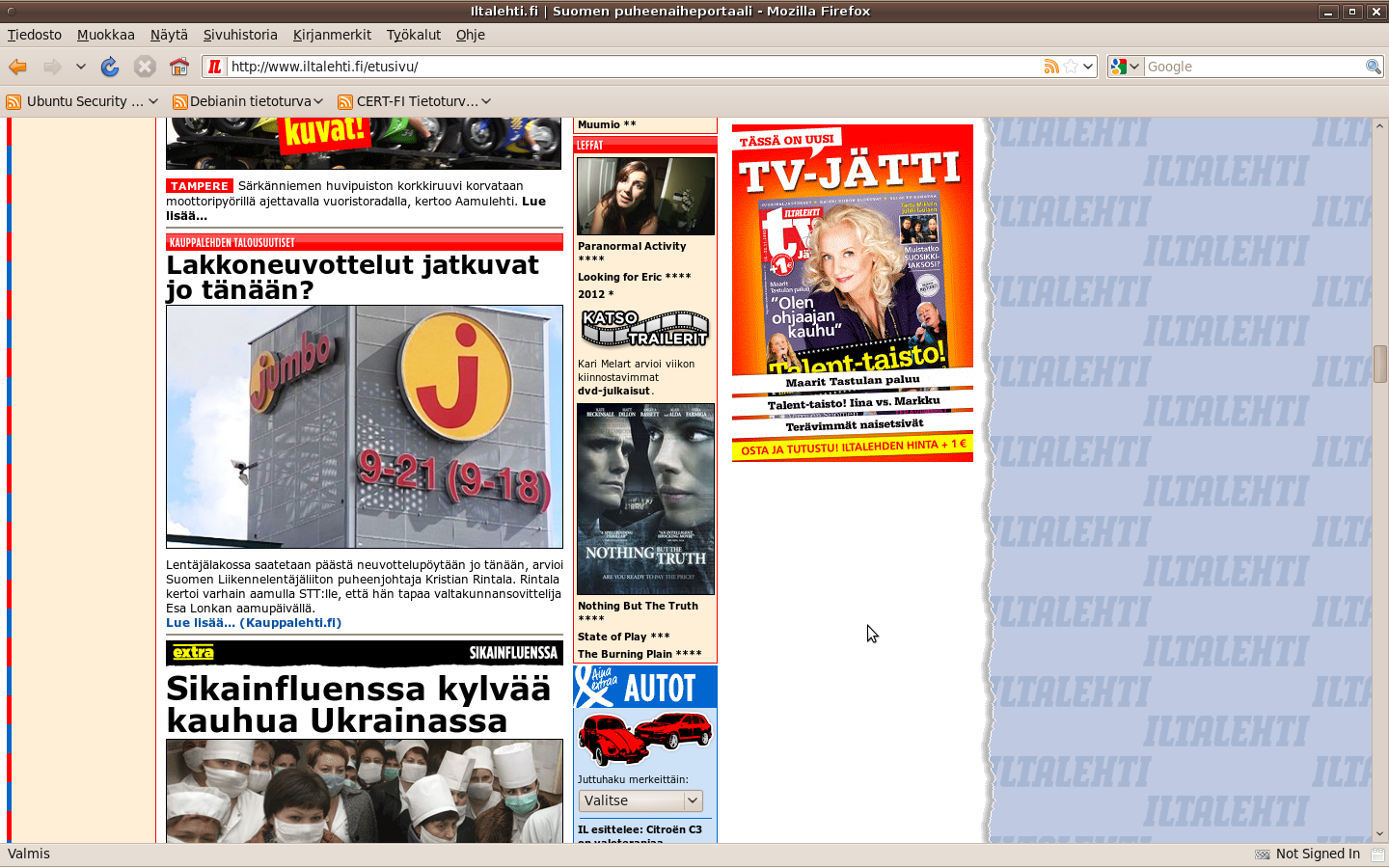The image size is (1389, 868).
Task: Click the Autot section banner
Action: [645, 687]
